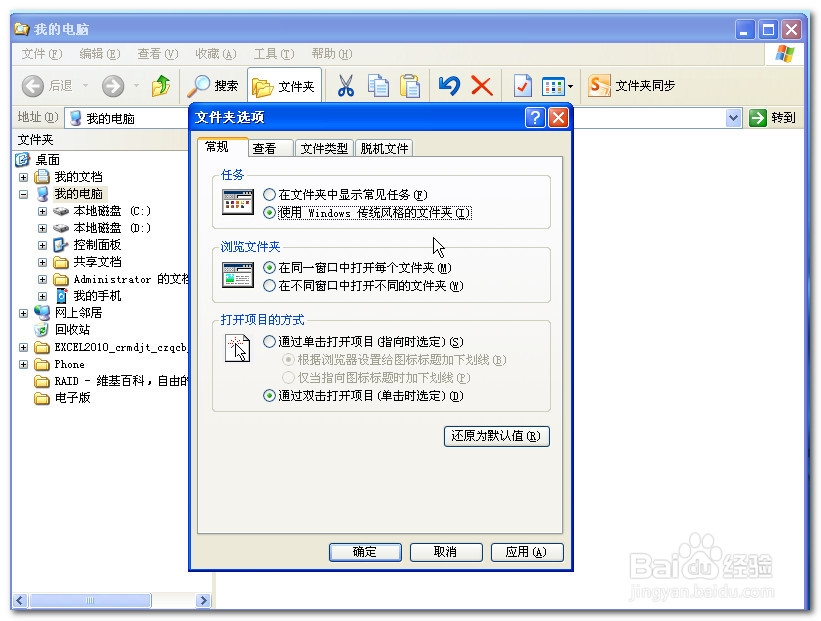Expand 本地磁盘 (C:) in the folder tree
This screenshot has width=821, height=621.
(x=41, y=211)
